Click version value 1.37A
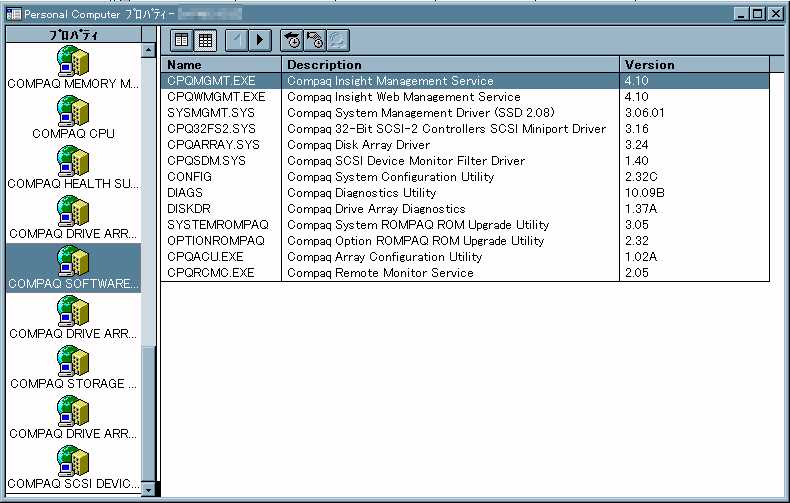The height and width of the screenshot is (503, 790). [x=641, y=209]
